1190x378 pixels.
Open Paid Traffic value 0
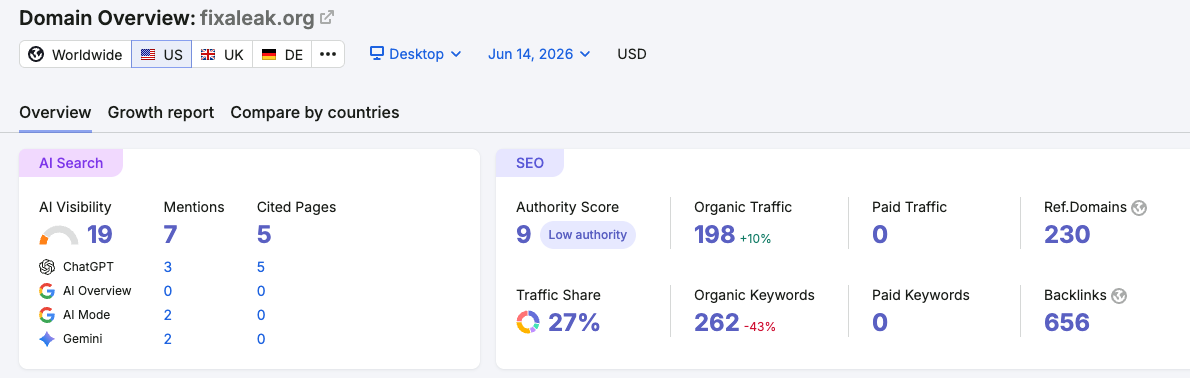coord(880,235)
